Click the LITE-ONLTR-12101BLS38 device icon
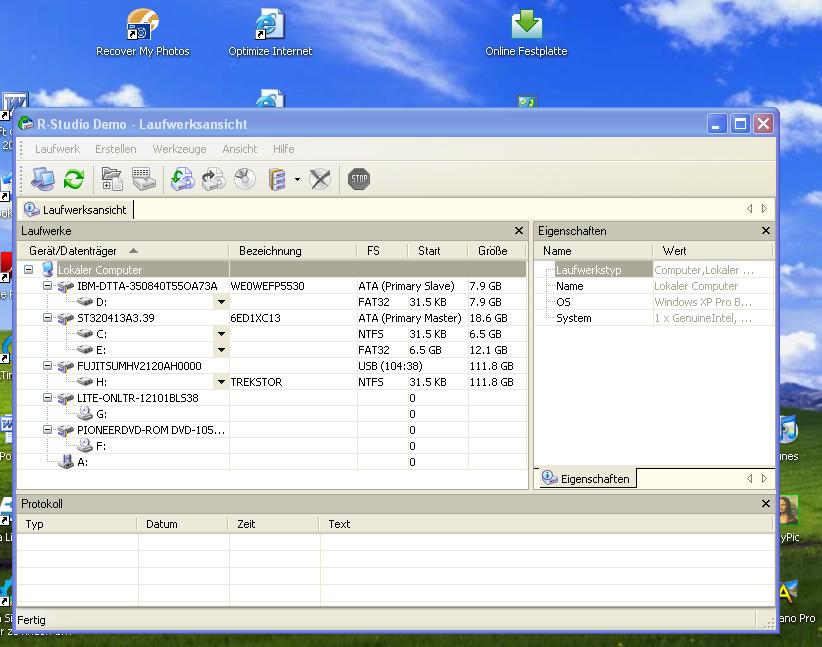822x647 pixels. (x=66, y=398)
